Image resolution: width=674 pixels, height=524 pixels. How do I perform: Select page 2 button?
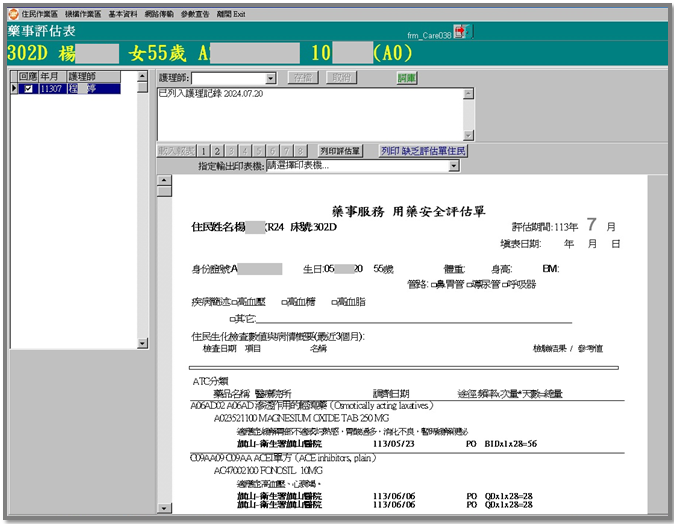coord(217,151)
